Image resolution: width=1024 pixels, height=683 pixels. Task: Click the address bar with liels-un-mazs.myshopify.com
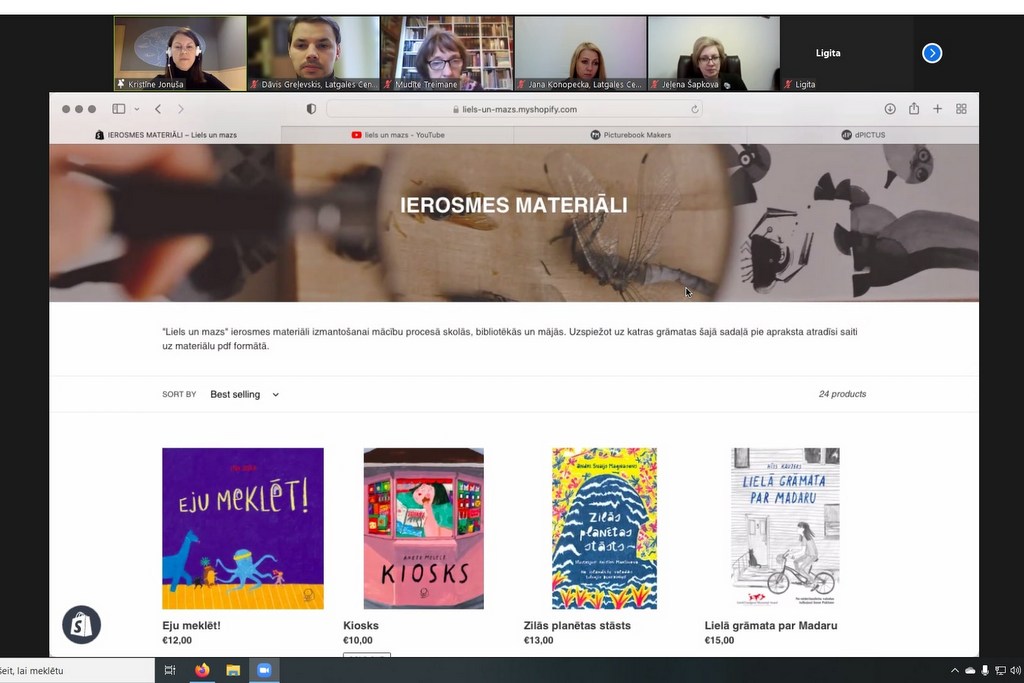[515, 109]
